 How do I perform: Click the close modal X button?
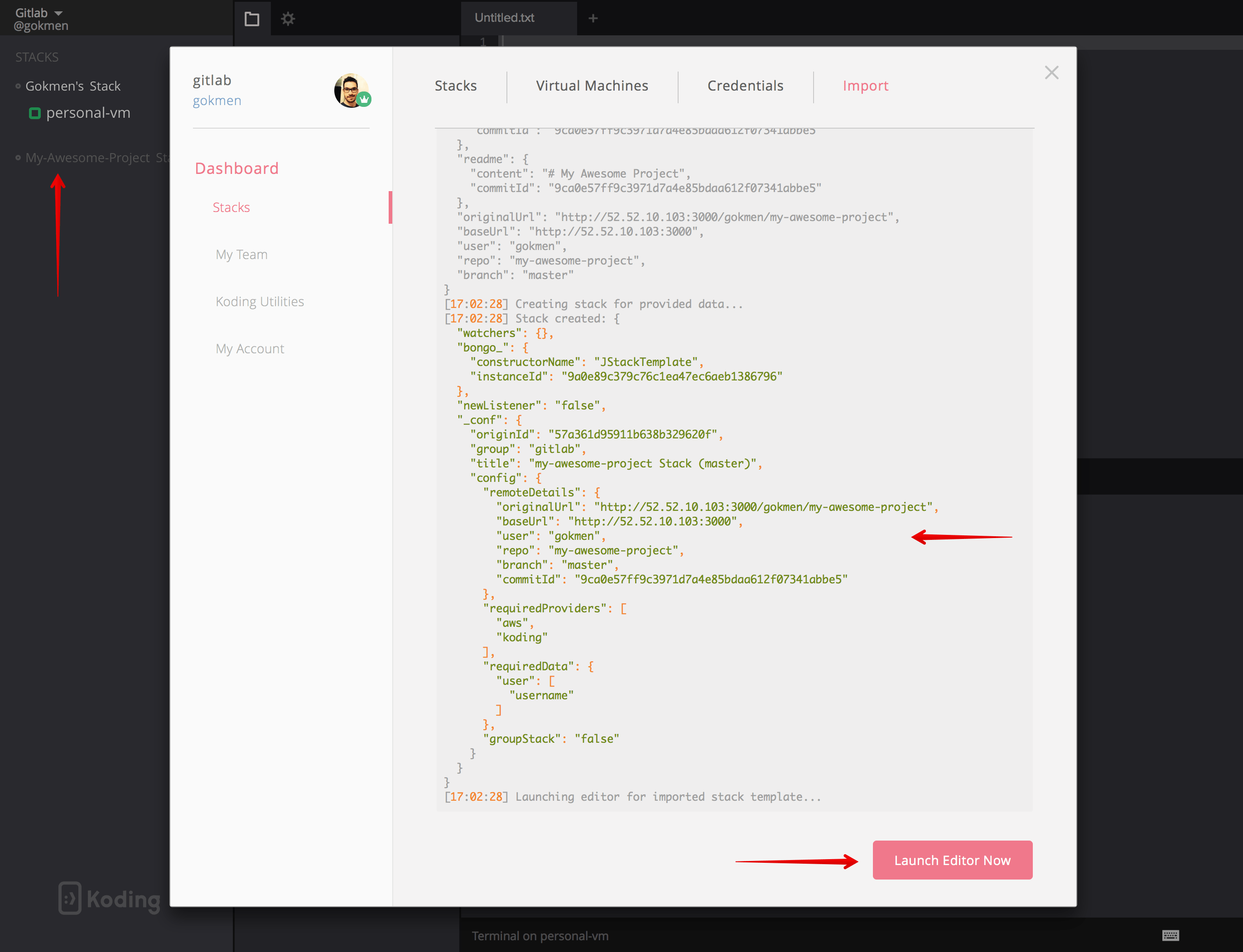click(x=1052, y=72)
